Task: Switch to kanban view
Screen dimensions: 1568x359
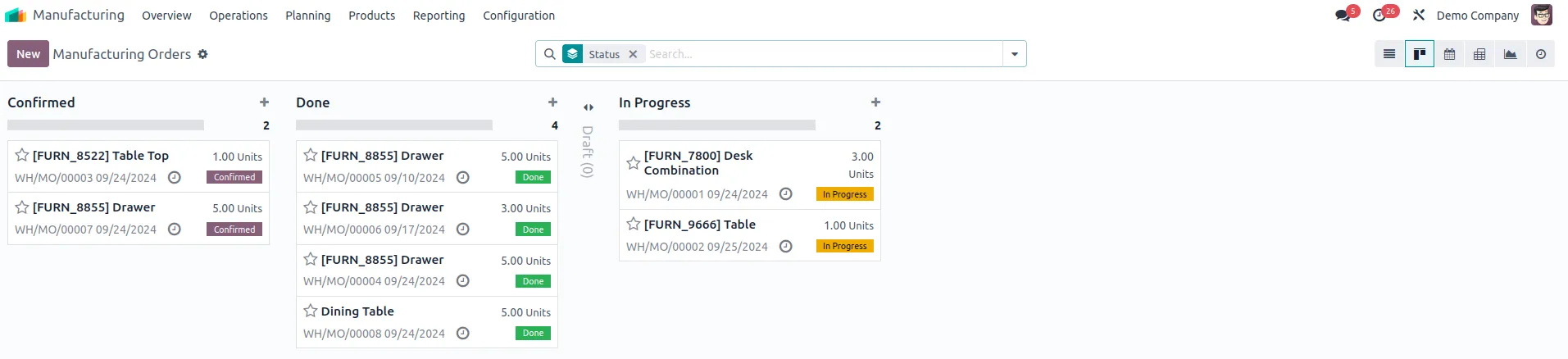Action: point(1420,54)
